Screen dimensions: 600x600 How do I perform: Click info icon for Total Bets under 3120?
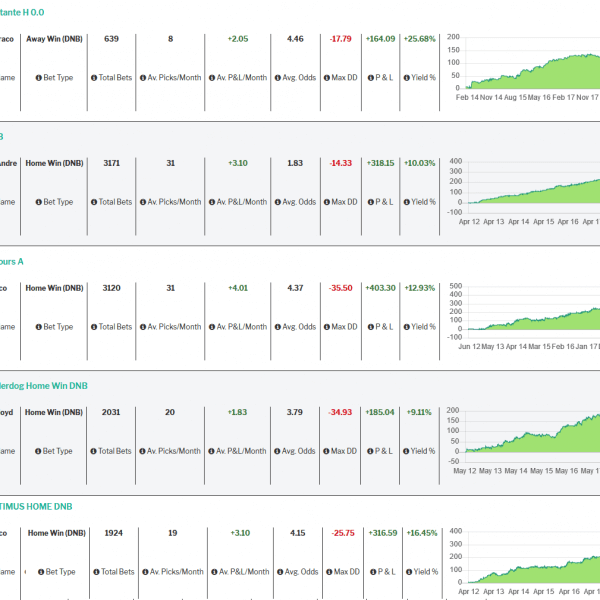(x=94, y=327)
